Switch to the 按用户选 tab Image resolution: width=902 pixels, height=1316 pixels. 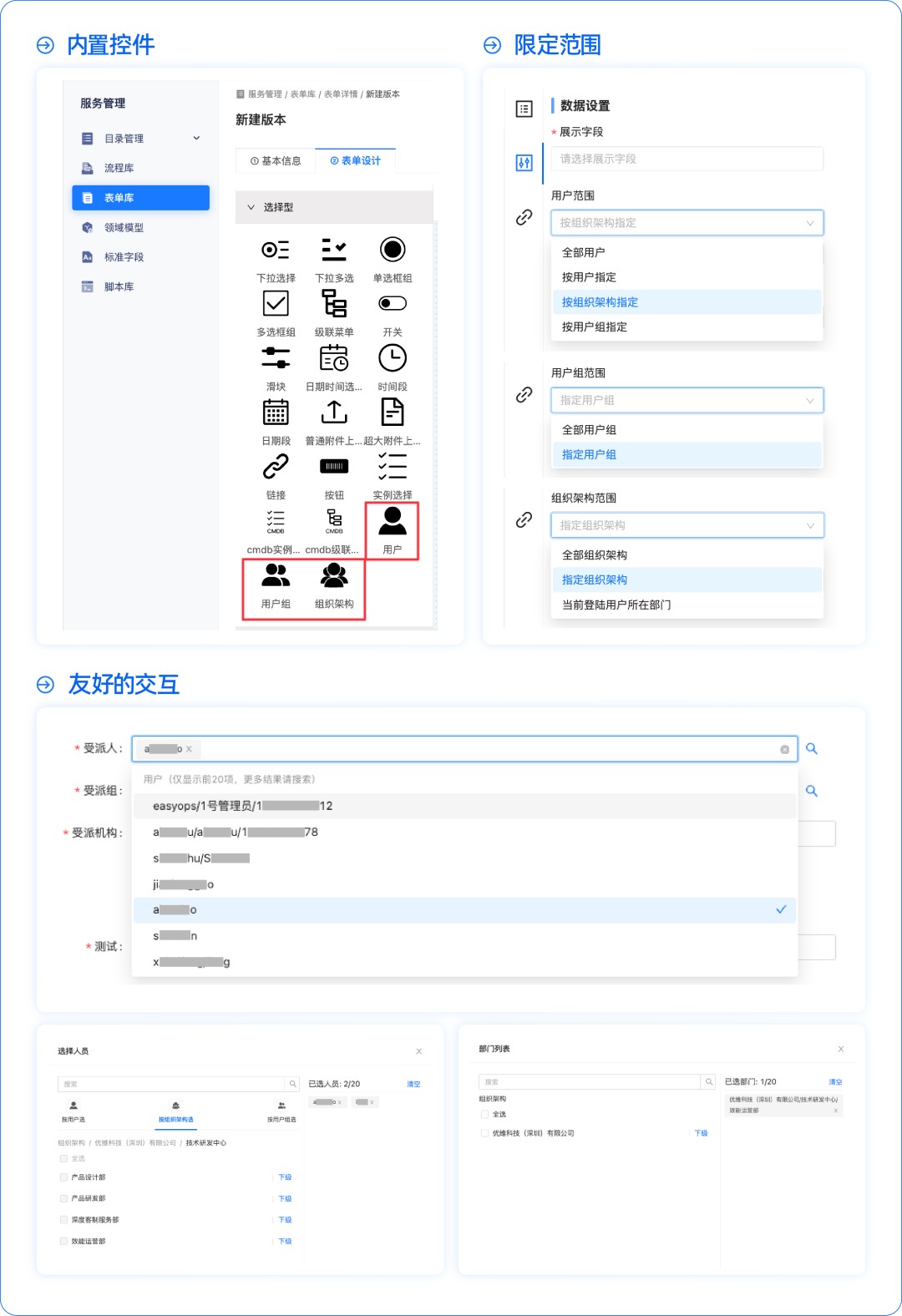(73, 1112)
